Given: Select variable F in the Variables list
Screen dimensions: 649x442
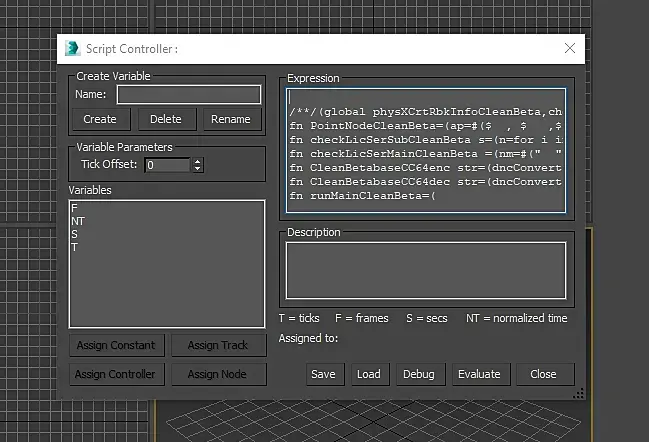Looking at the screenshot, I should click(75, 208).
